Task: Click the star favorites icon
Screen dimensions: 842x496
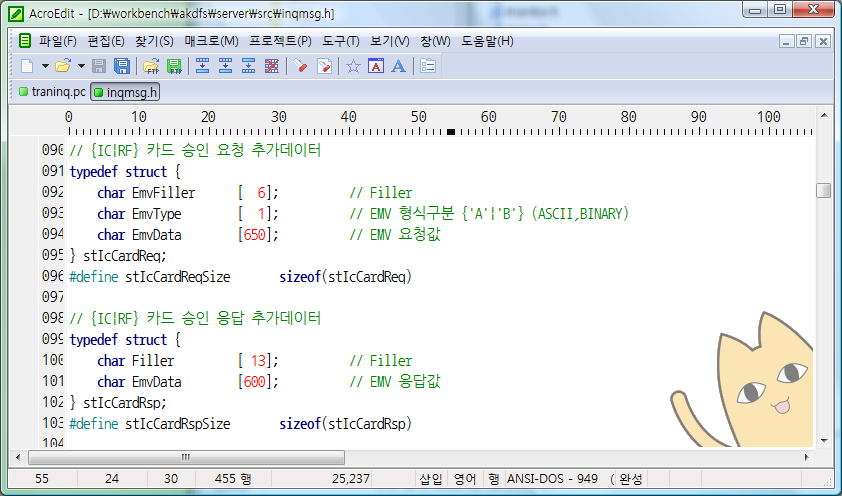Action: click(353, 66)
